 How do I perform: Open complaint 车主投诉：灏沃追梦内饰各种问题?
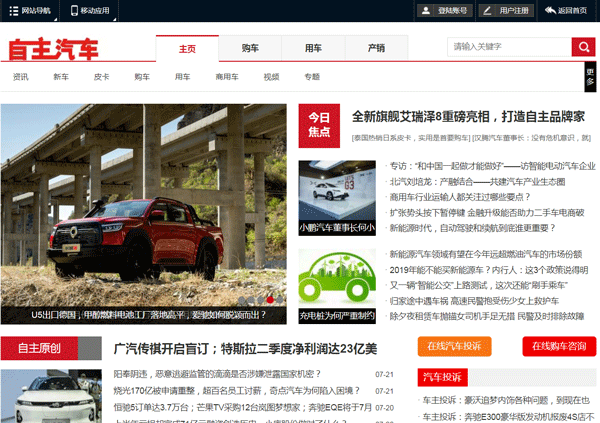point(506,400)
